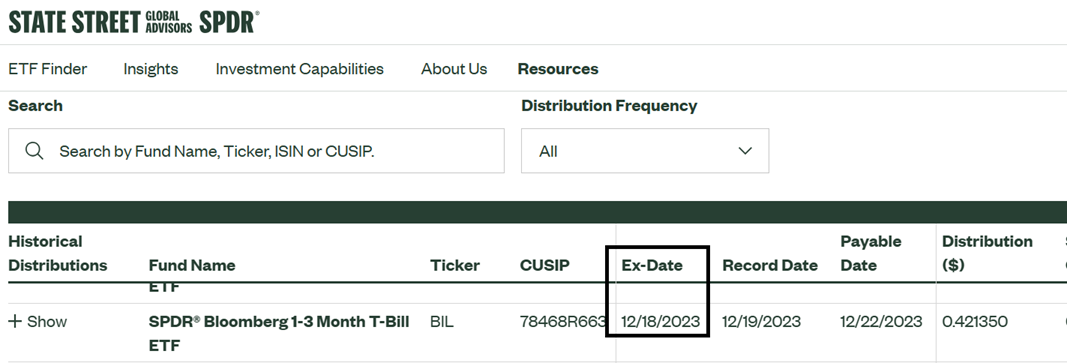
Task: Open the SPDR Bloomberg 1-3 Month T-Bill ETF link
Action: (x=279, y=333)
